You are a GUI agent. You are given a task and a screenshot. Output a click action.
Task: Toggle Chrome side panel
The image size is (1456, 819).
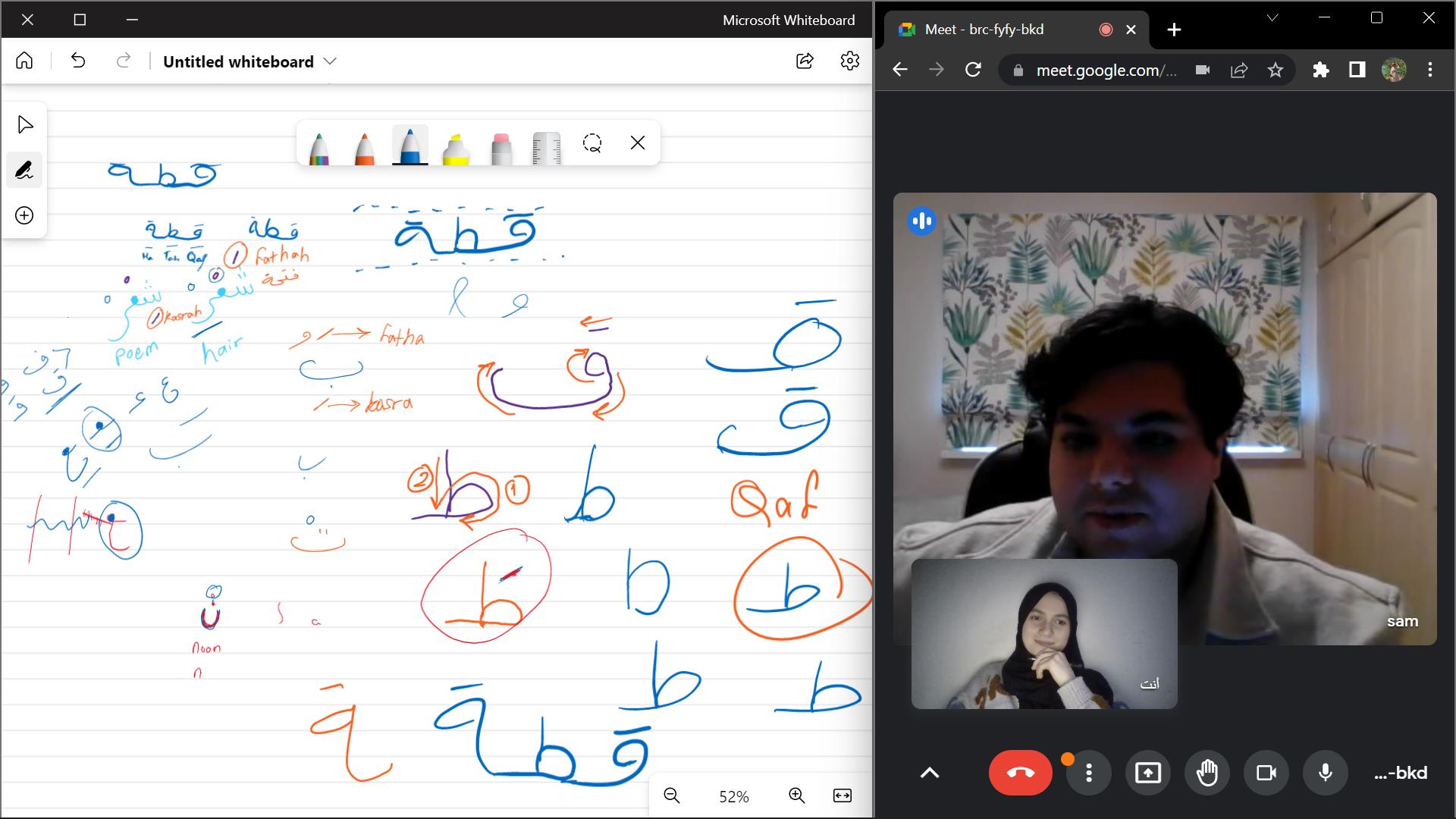(x=1357, y=70)
